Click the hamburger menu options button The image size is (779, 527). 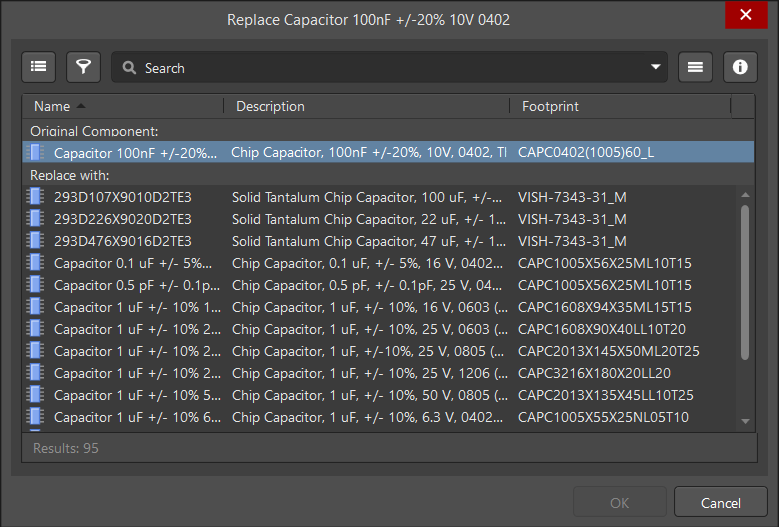point(695,67)
